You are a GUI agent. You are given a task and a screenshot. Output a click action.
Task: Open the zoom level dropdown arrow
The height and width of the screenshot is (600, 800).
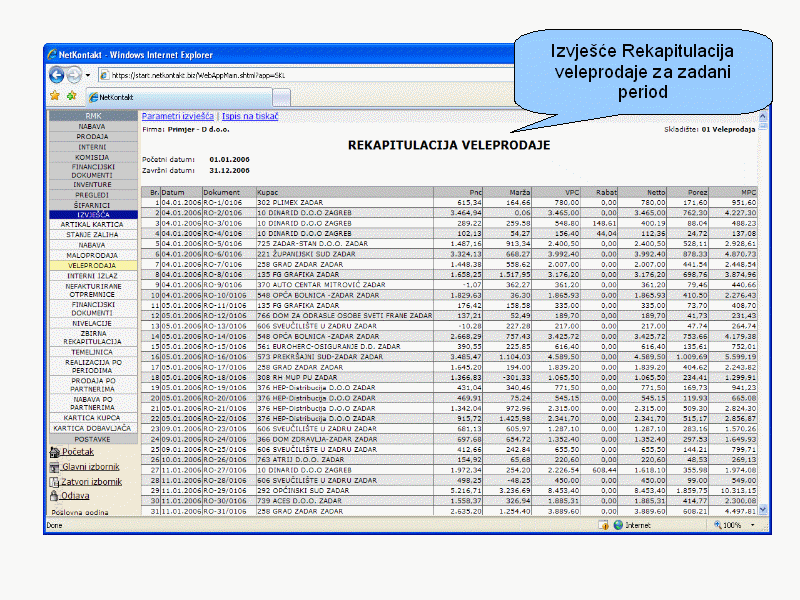click(753, 525)
